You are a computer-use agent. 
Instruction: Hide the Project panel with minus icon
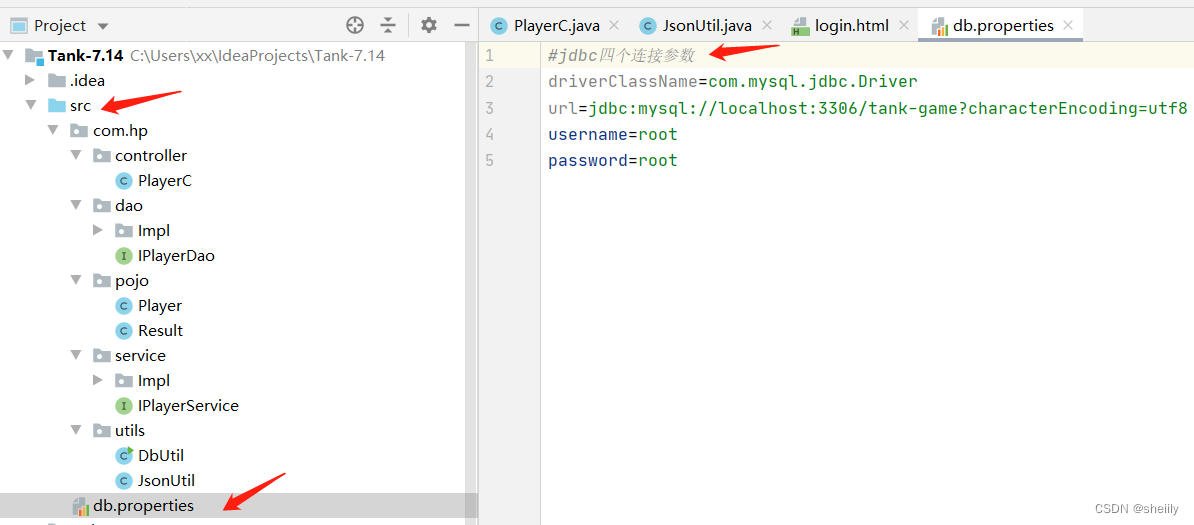[461, 25]
